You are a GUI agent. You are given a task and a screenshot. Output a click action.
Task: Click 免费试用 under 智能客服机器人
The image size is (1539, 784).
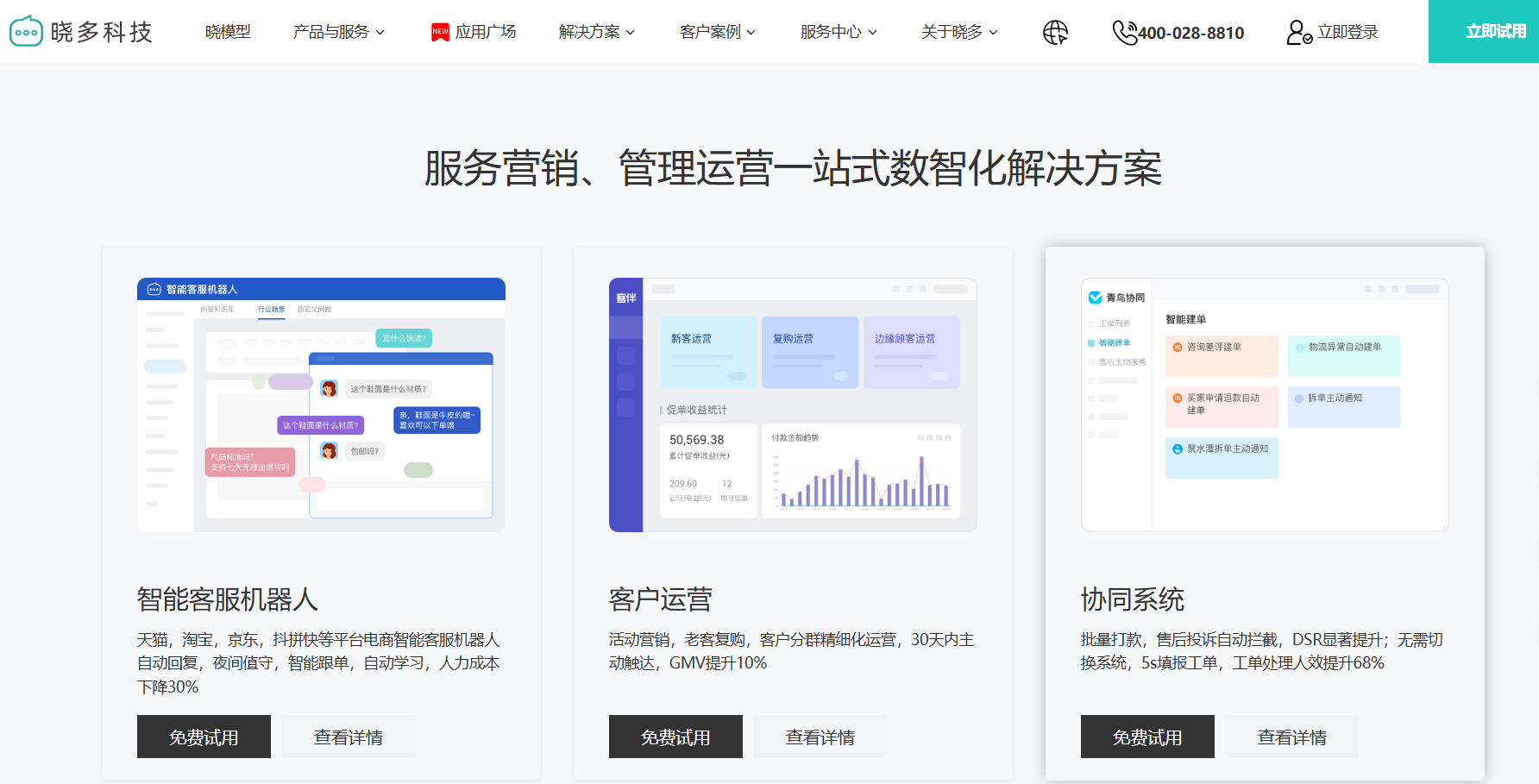[204, 737]
